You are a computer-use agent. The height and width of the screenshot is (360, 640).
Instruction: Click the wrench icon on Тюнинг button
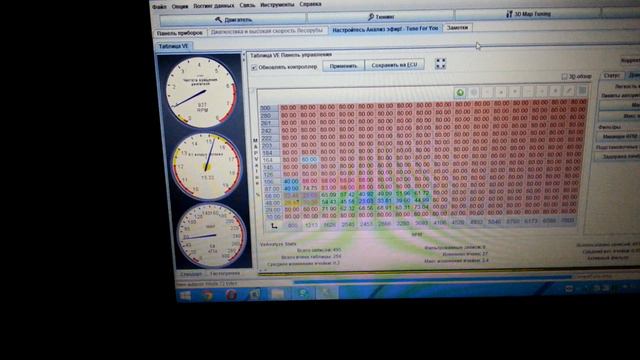click(371, 17)
